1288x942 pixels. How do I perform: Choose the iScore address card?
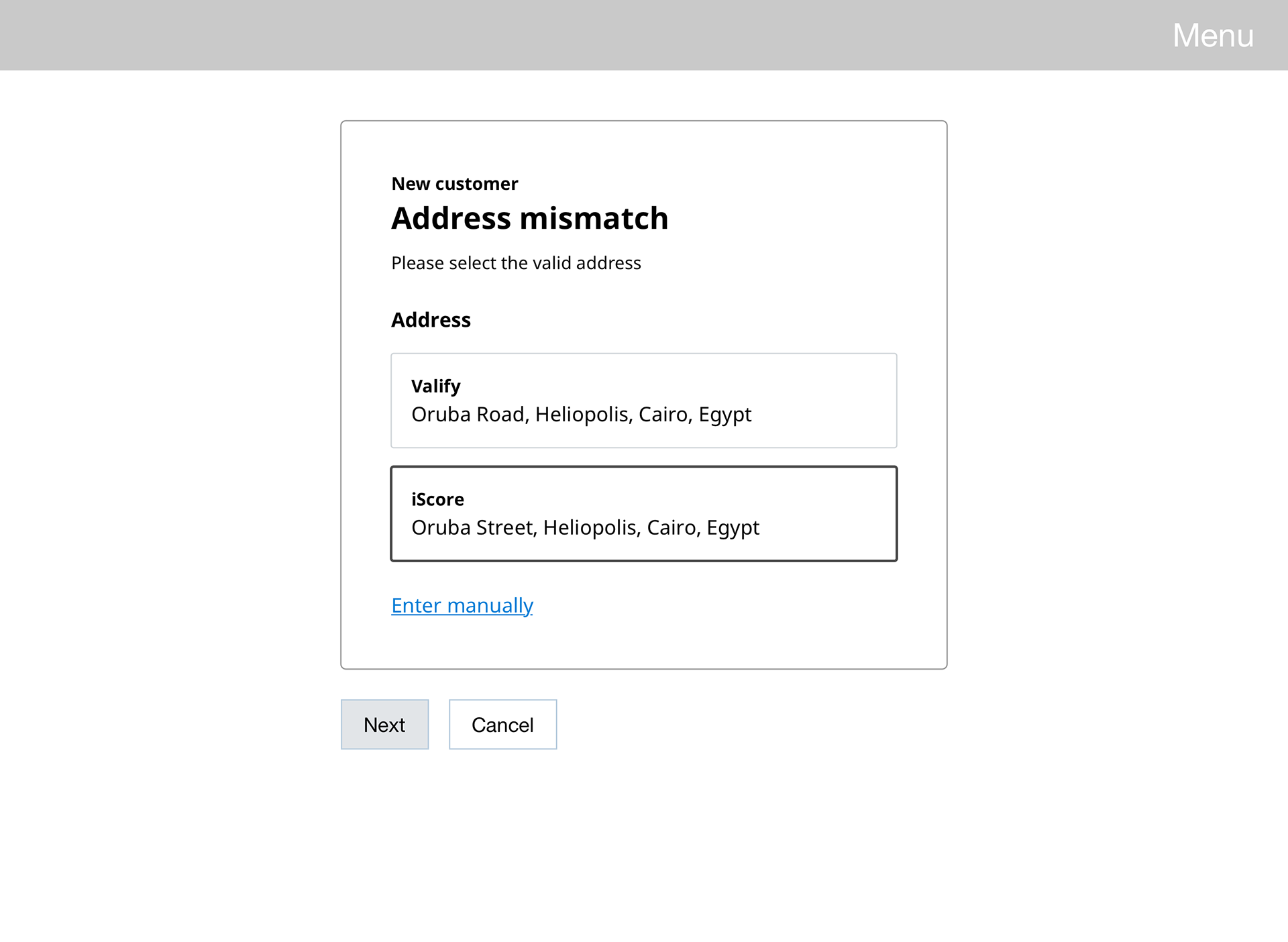pos(644,514)
